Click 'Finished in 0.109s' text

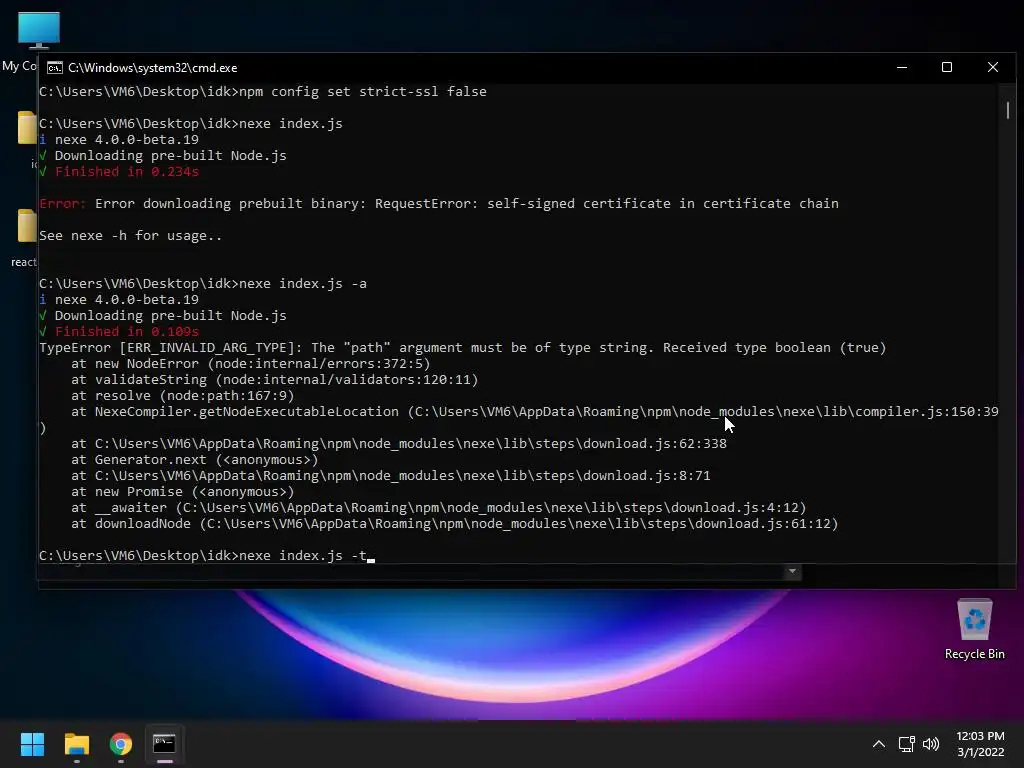click(x=127, y=332)
